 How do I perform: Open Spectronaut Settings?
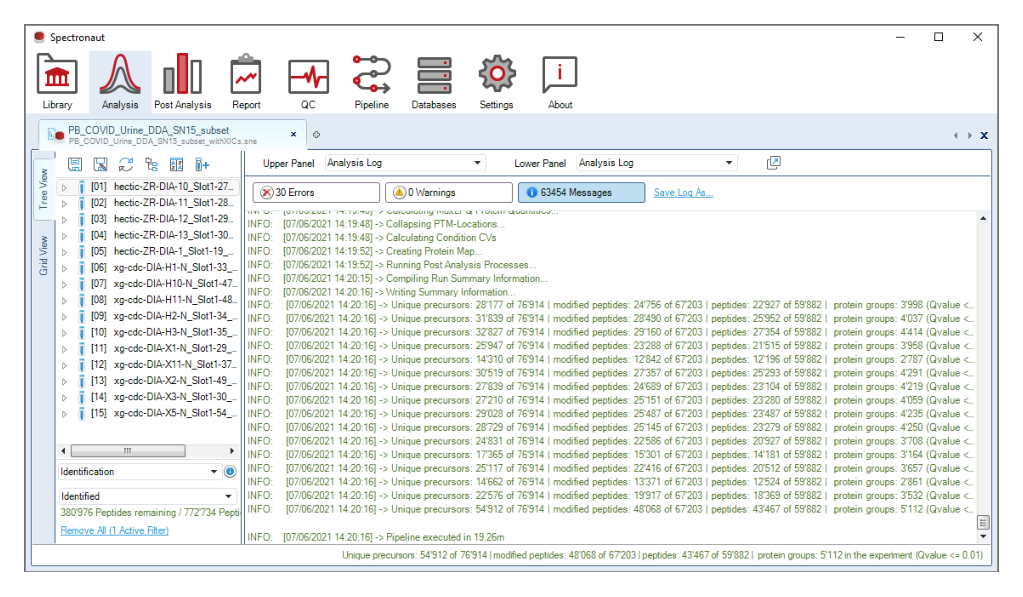point(496,82)
